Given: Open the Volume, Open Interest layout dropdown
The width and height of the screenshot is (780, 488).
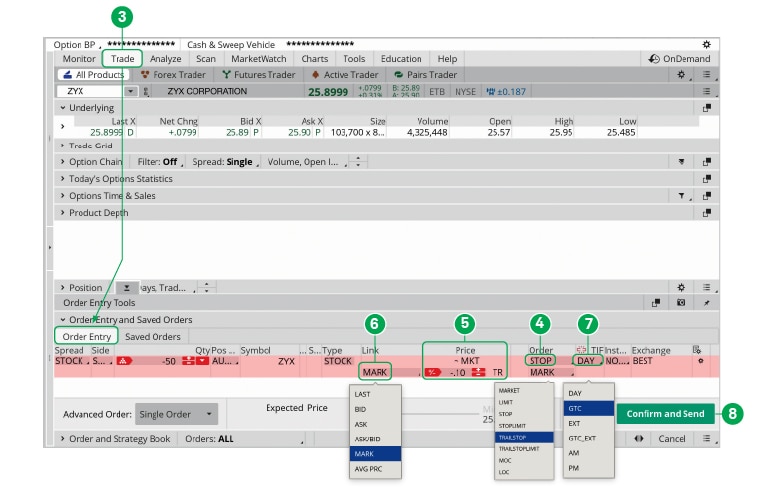Looking at the screenshot, I should [305, 162].
